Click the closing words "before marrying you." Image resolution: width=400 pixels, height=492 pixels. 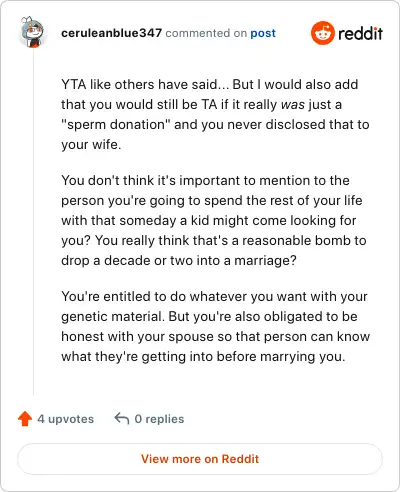click(281, 357)
